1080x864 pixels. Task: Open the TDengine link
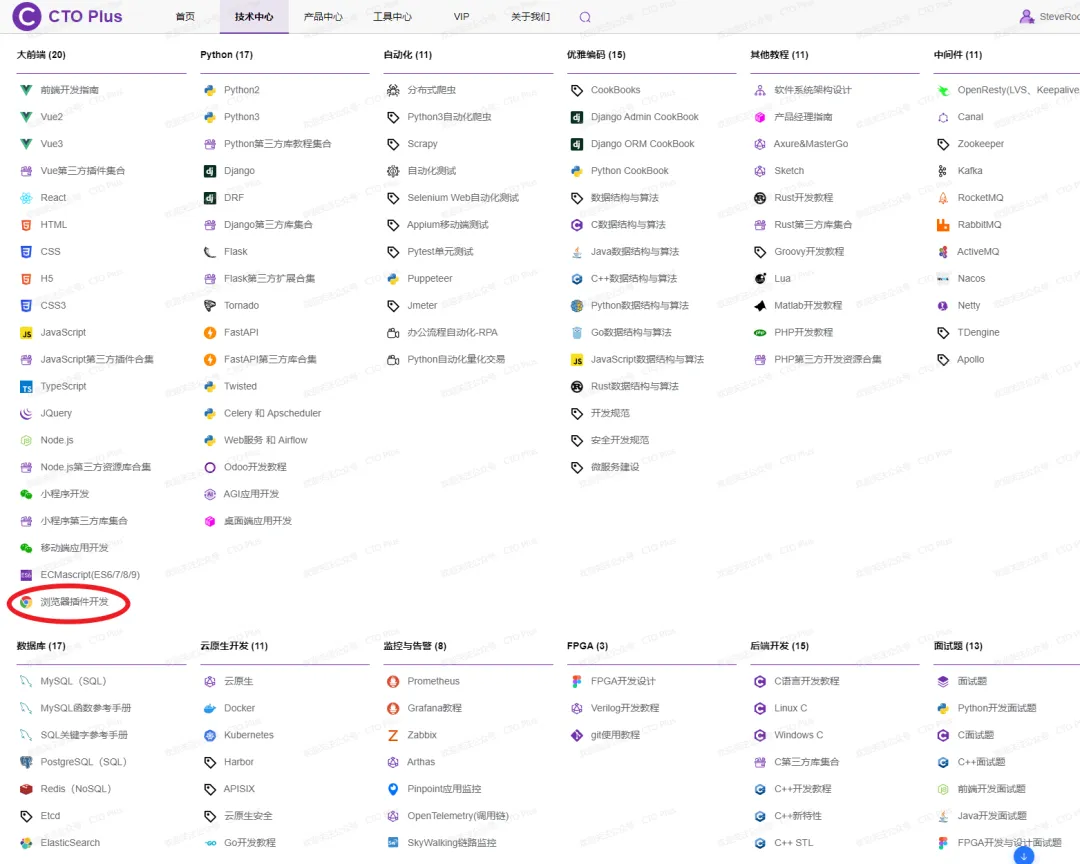(978, 333)
